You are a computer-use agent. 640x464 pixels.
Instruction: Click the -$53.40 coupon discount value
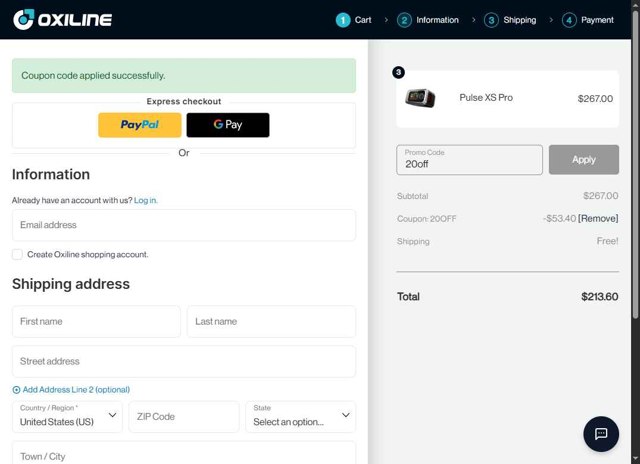pyautogui.click(x=559, y=218)
